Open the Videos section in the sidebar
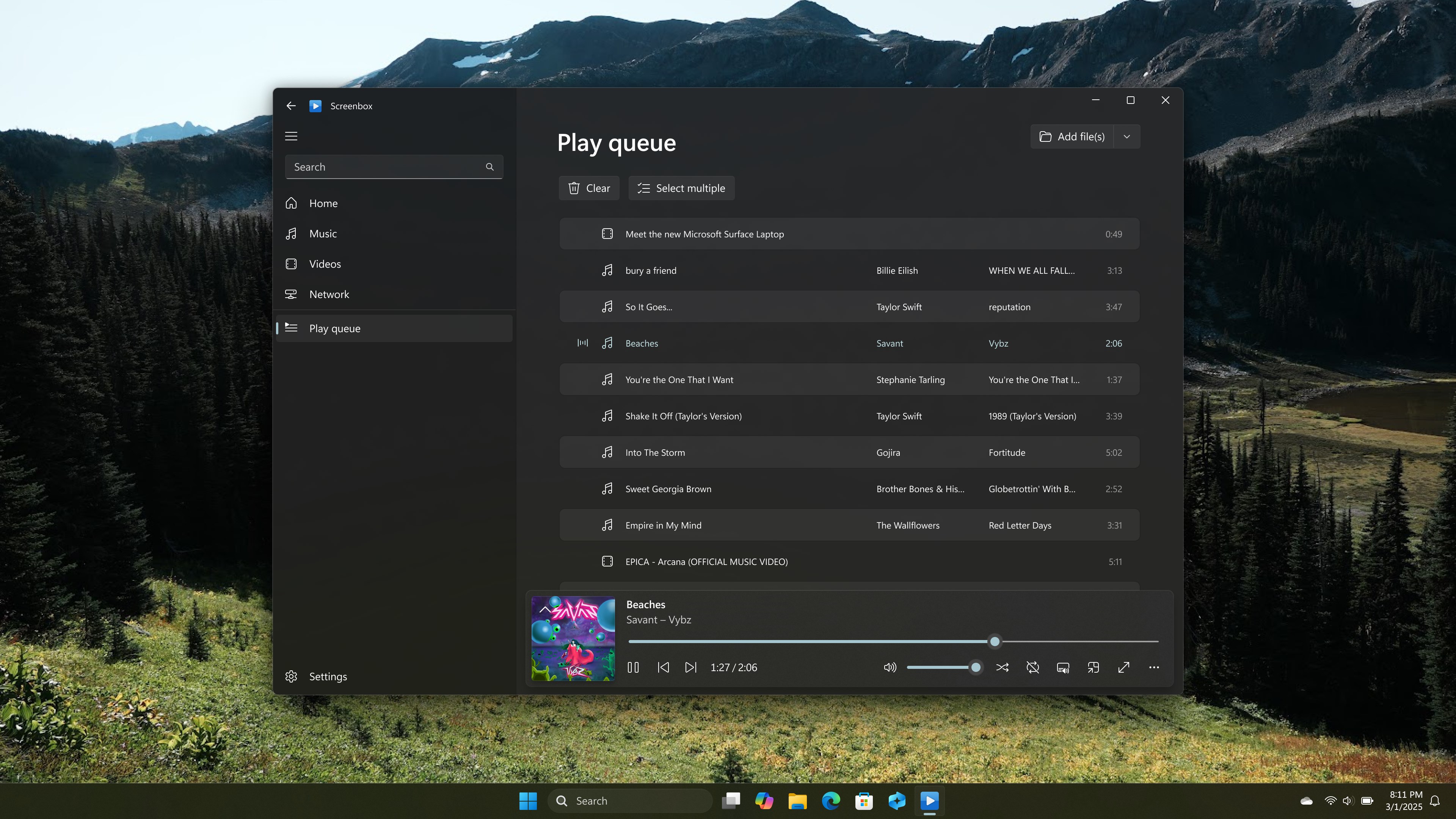 coord(325,264)
